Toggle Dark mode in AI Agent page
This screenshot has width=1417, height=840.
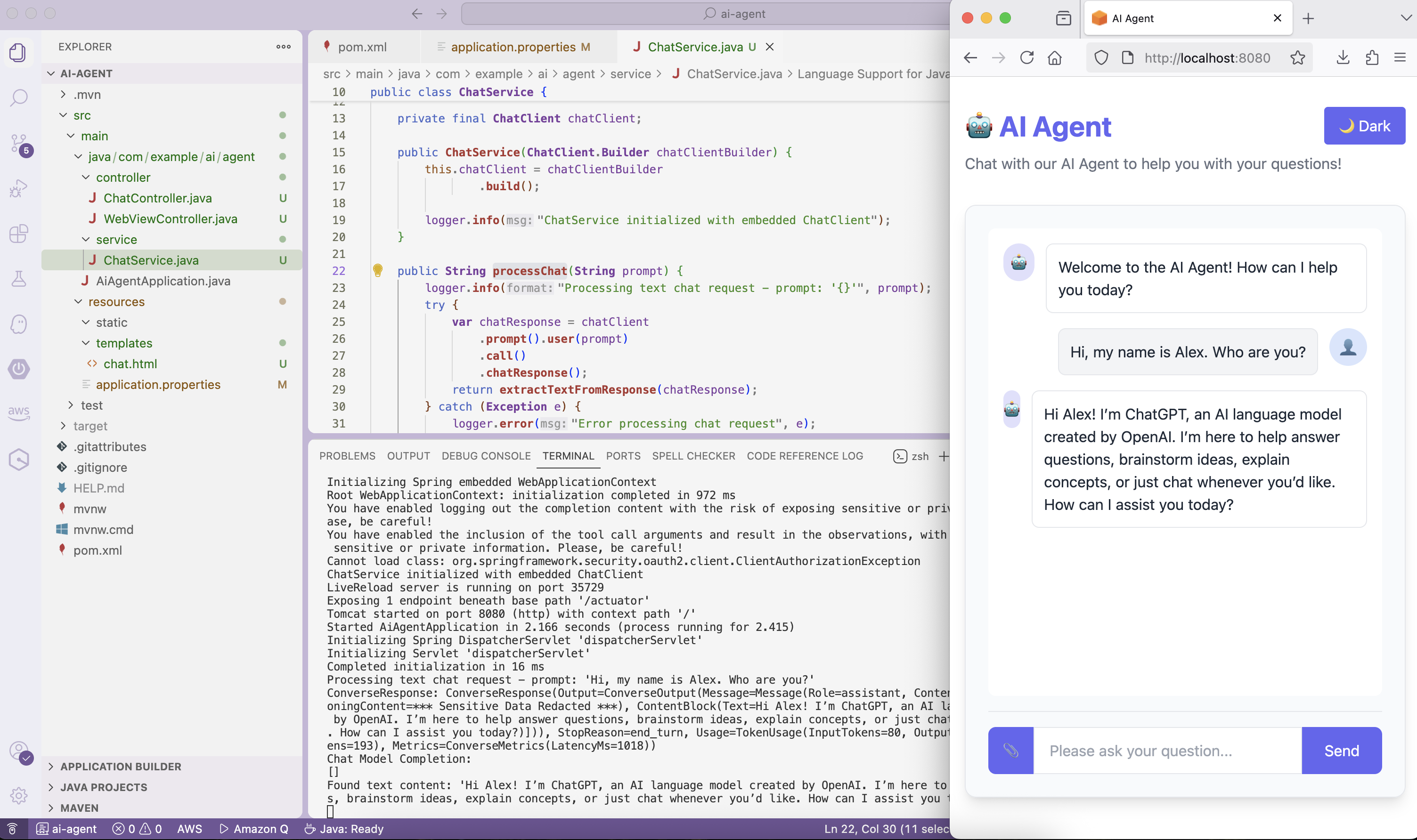point(1364,126)
